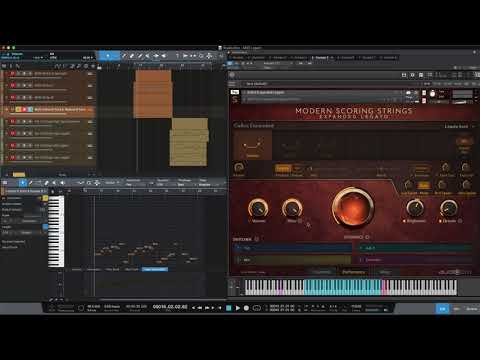Switch to the Performance tab in the instrument
Viewport: 480px width, 360px height.
[x=353, y=272]
